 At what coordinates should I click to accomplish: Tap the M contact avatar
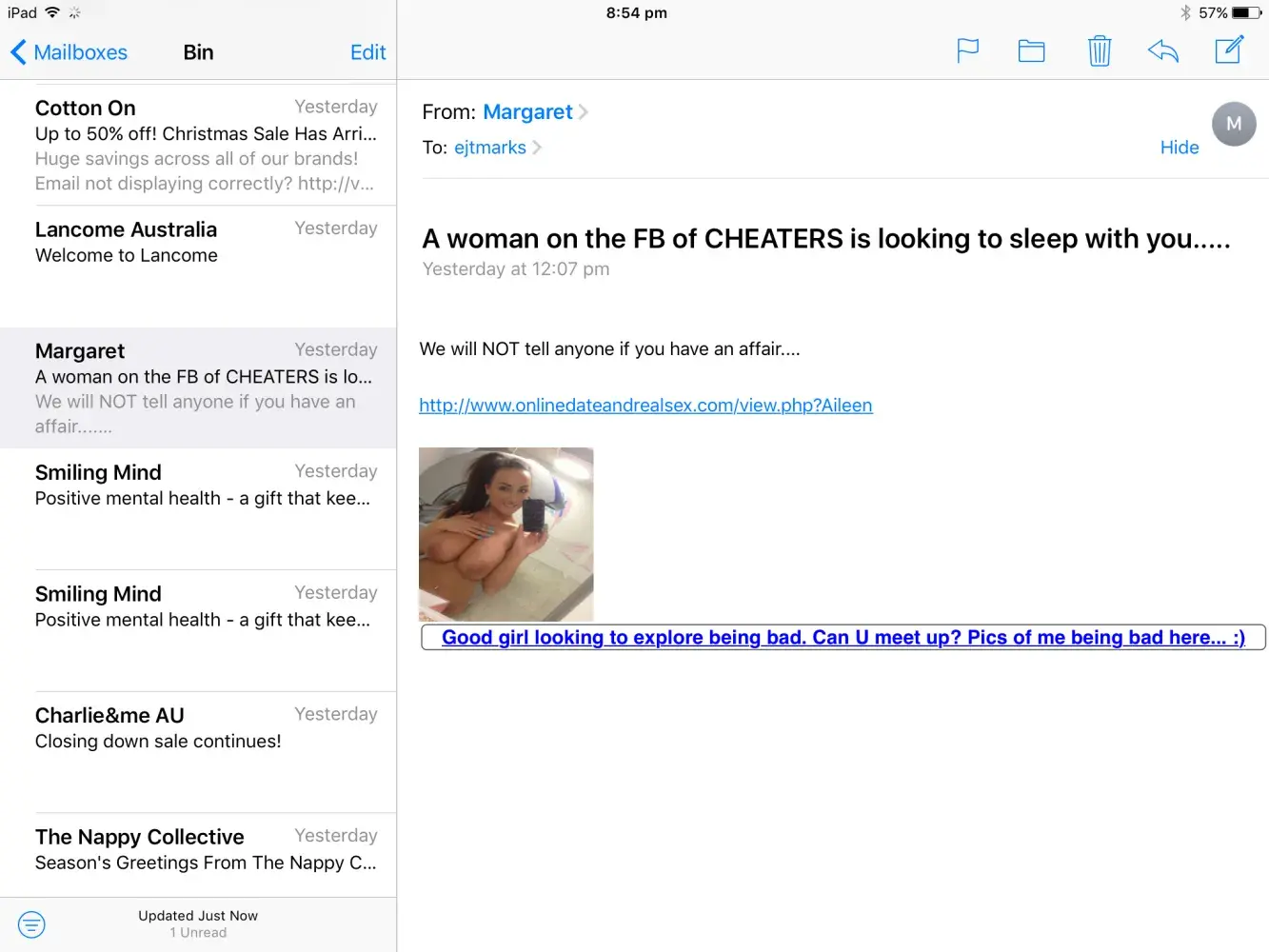tap(1234, 124)
